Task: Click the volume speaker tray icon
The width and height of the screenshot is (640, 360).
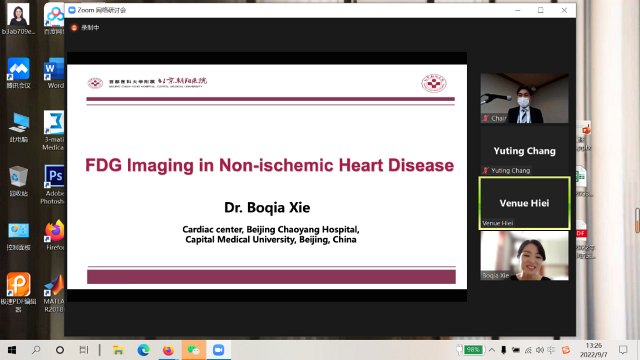Action: (540, 350)
